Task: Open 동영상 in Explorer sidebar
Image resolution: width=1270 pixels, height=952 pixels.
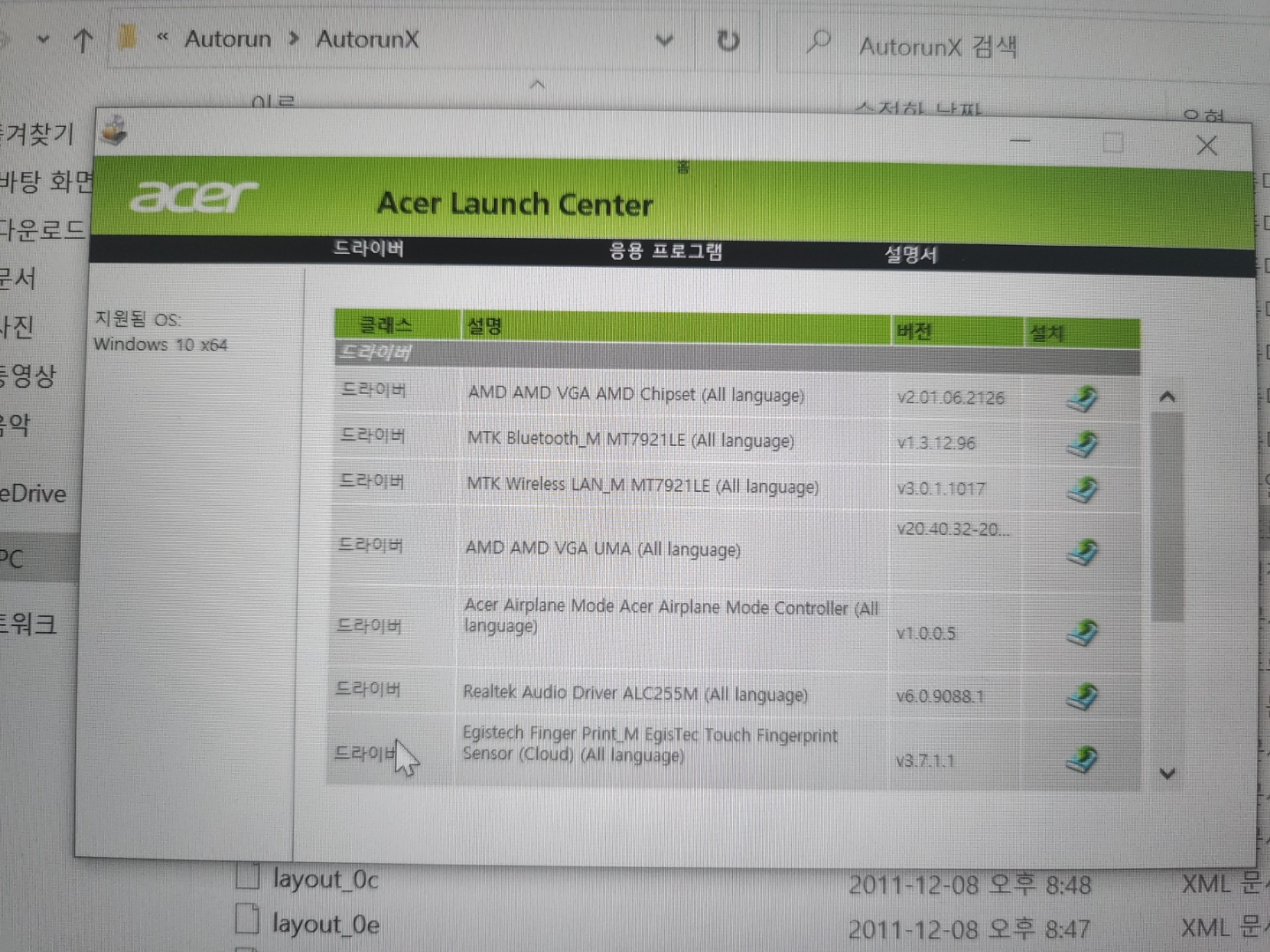Action: click(27, 376)
